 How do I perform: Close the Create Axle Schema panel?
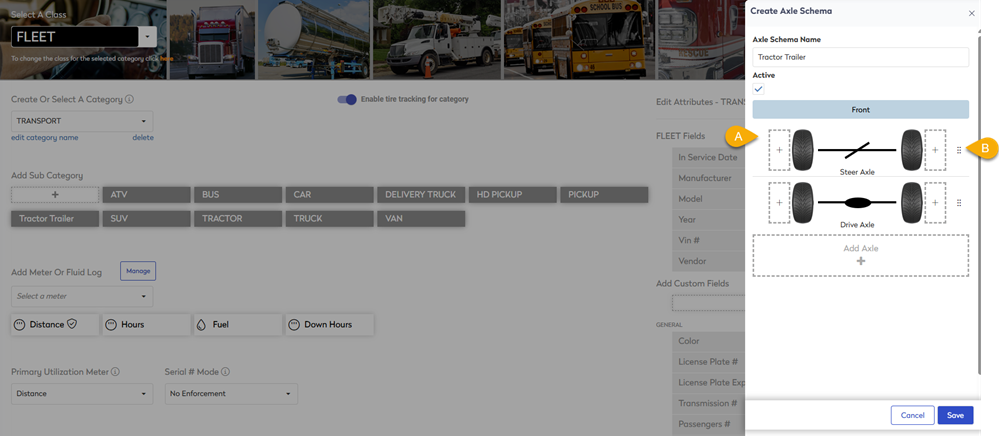click(x=971, y=14)
